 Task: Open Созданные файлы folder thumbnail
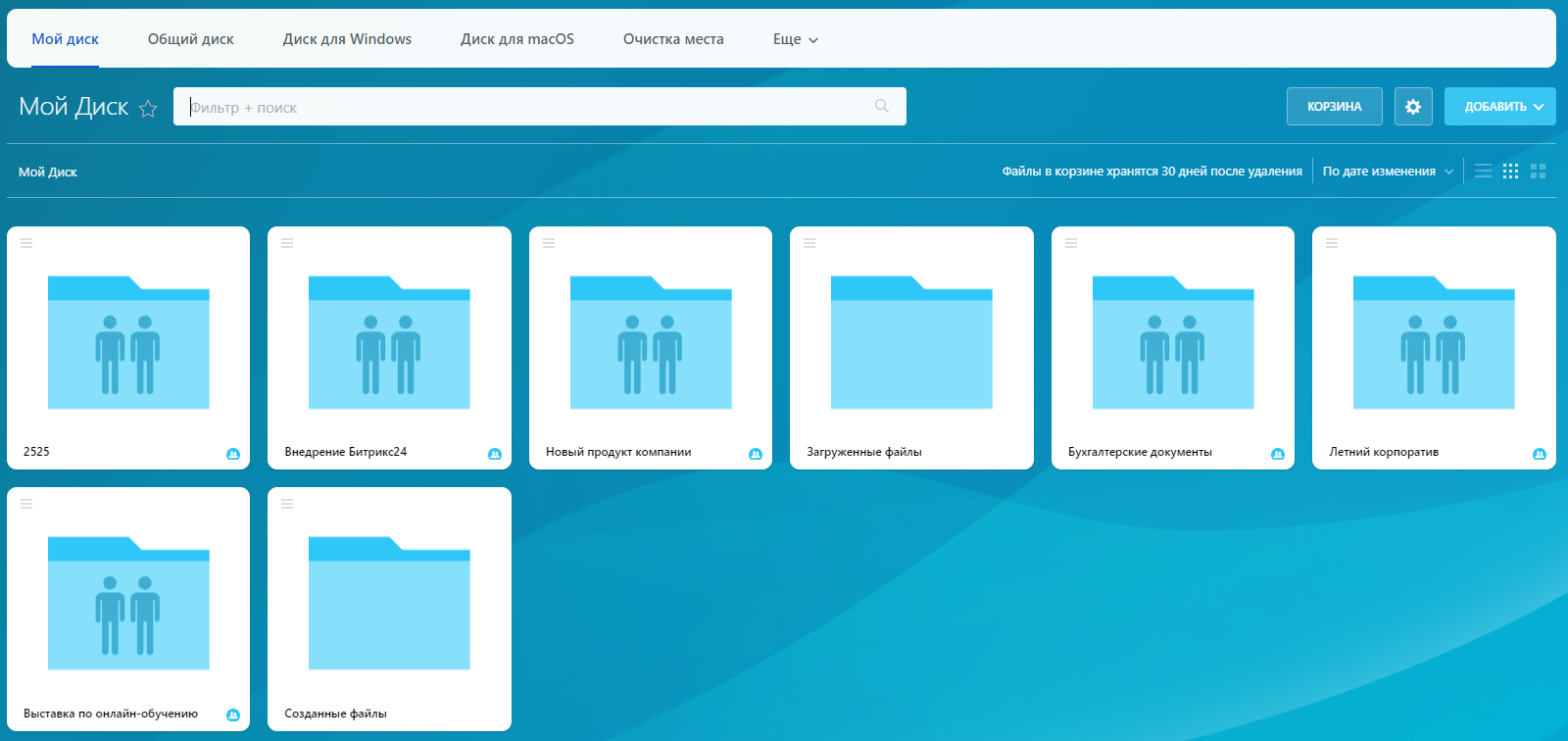389,603
